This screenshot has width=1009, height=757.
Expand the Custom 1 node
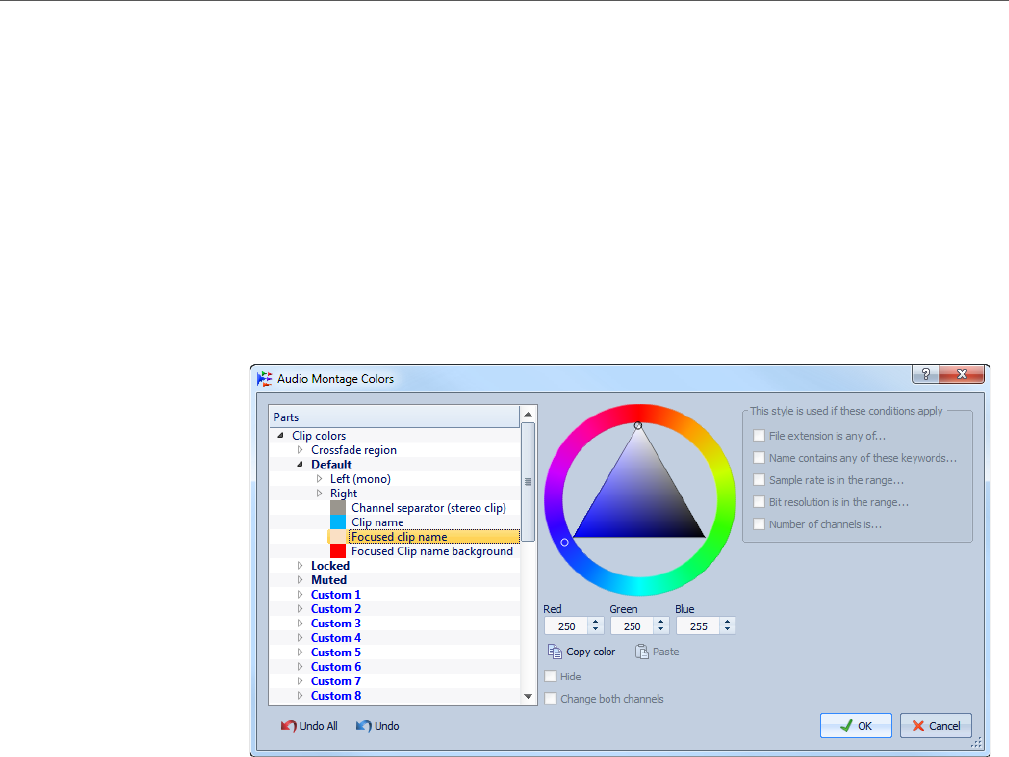point(300,595)
